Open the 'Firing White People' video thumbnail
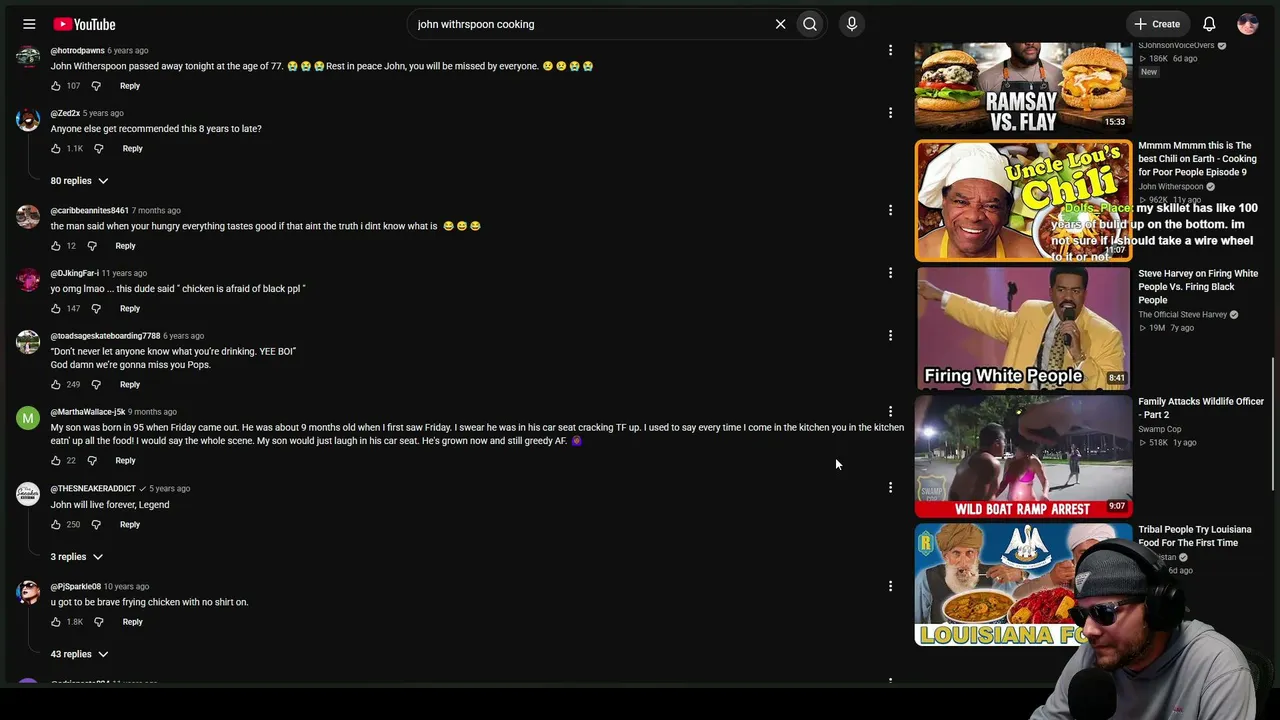The image size is (1280, 720). 1023,328
